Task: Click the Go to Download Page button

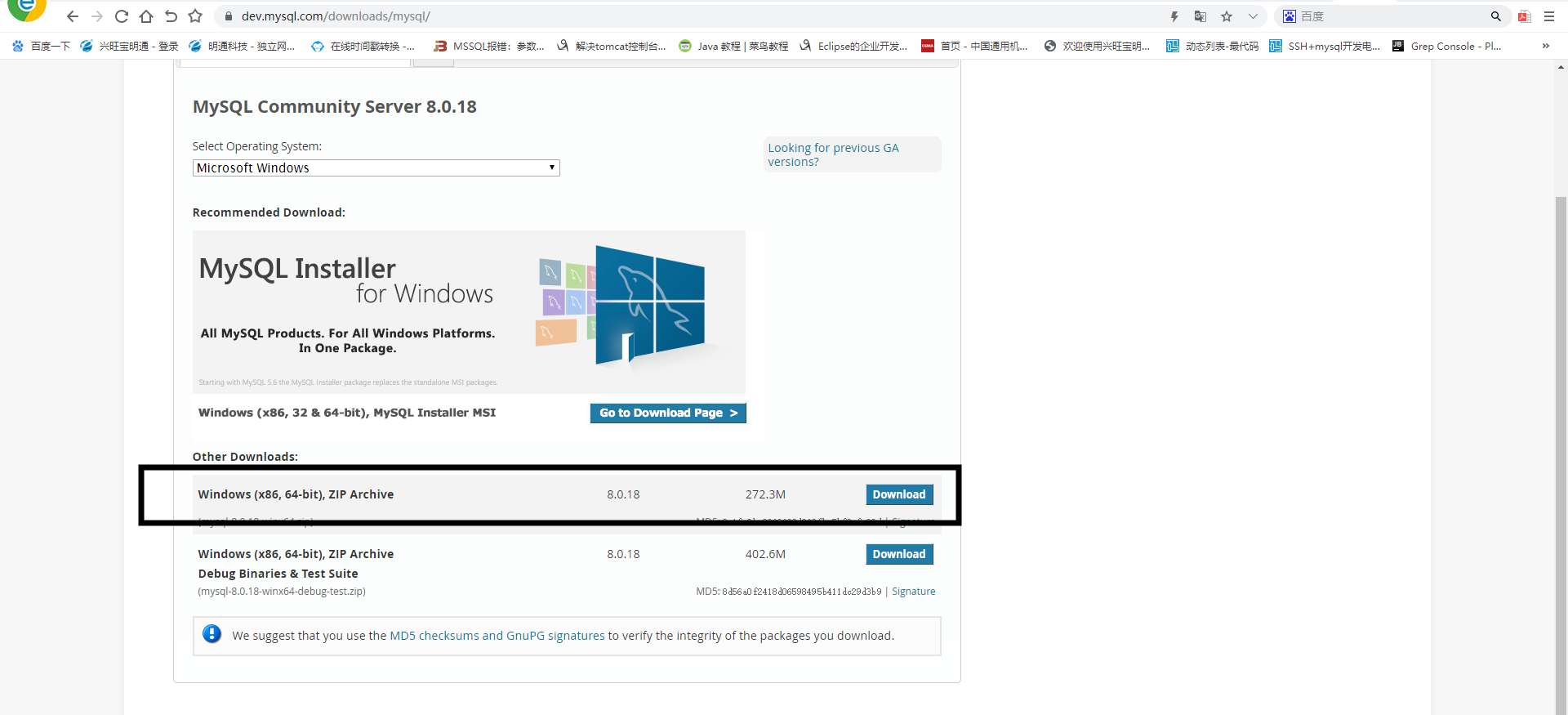Action: tap(668, 413)
